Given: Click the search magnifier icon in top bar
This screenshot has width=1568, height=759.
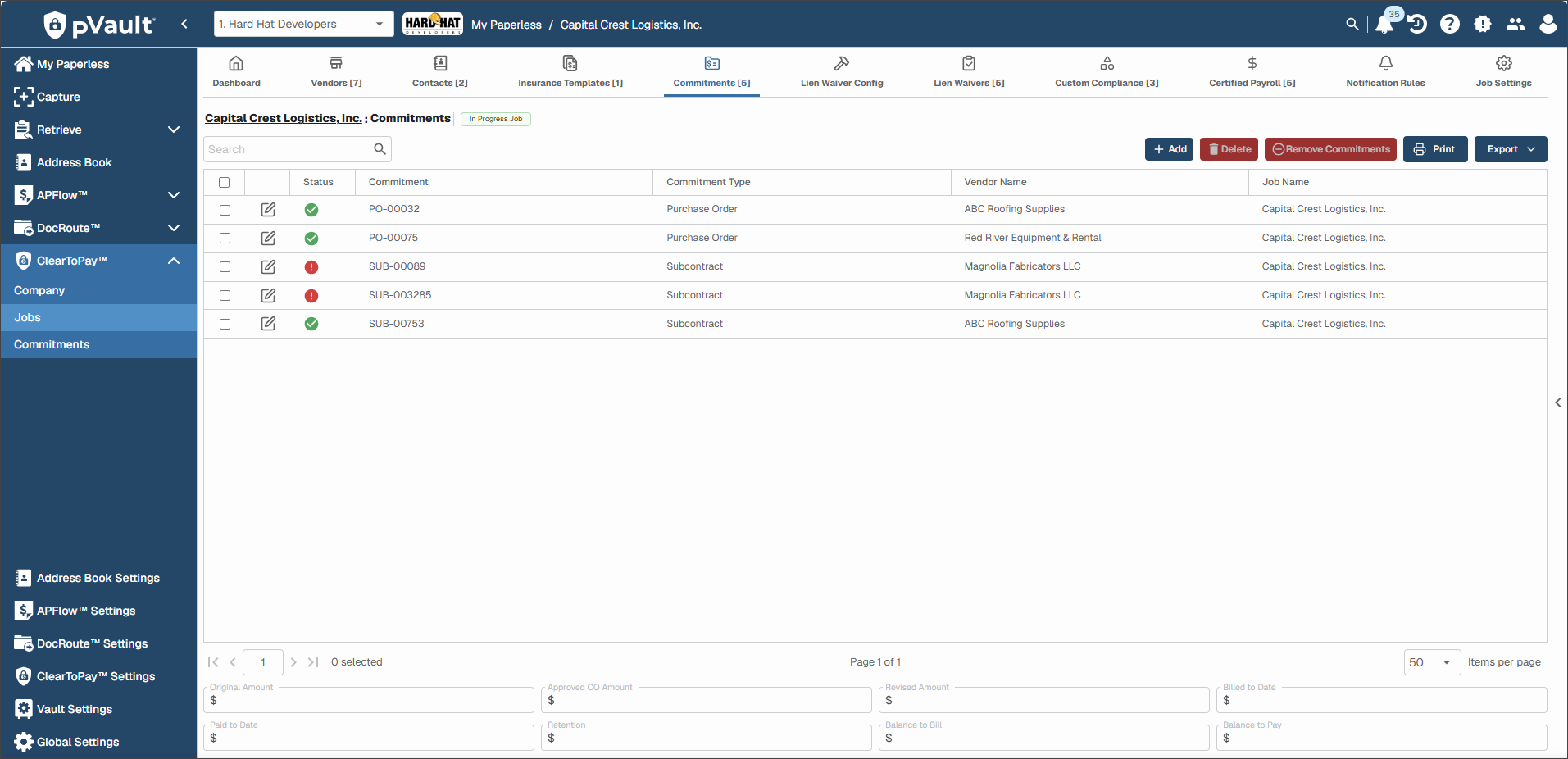Looking at the screenshot, I should [x=1352, y=24].
